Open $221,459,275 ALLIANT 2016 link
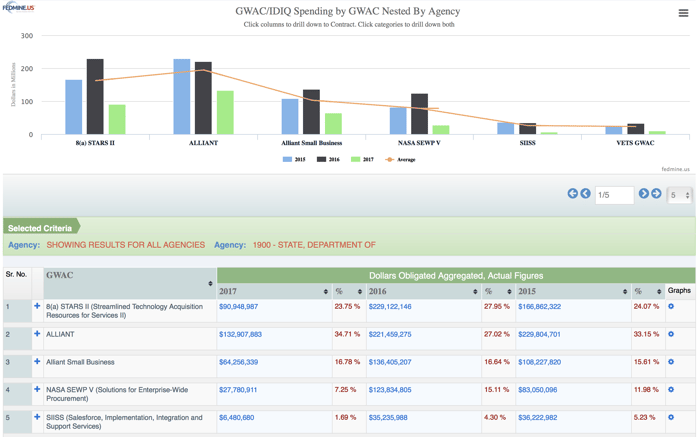 (x=390, y=334)
